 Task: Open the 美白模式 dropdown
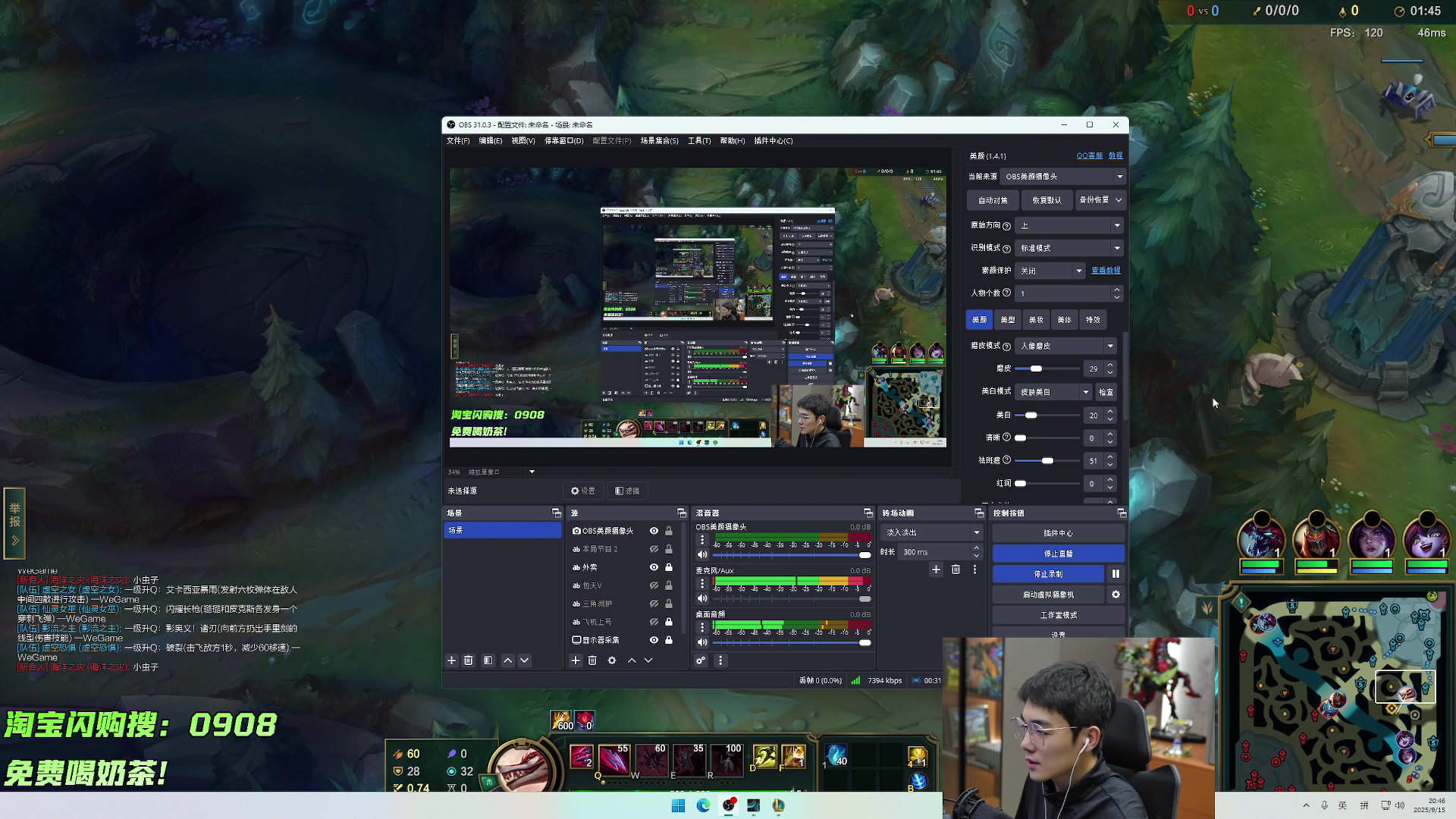(x=1053, y=392)
